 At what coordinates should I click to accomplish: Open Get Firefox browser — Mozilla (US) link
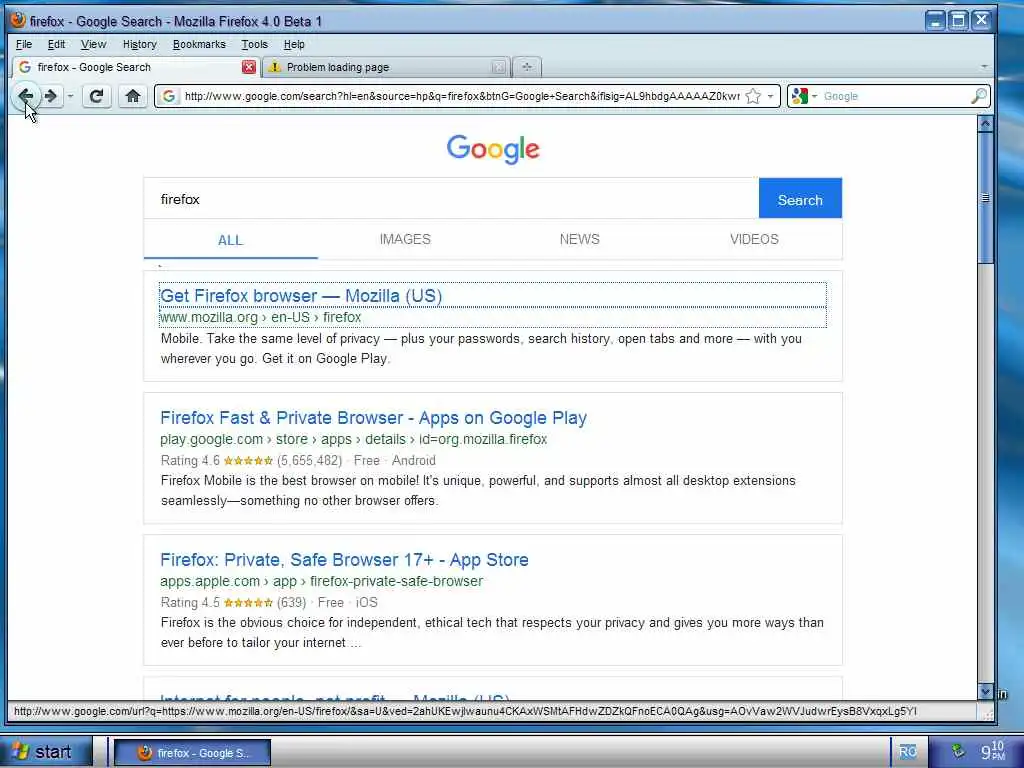pos(301,296)
